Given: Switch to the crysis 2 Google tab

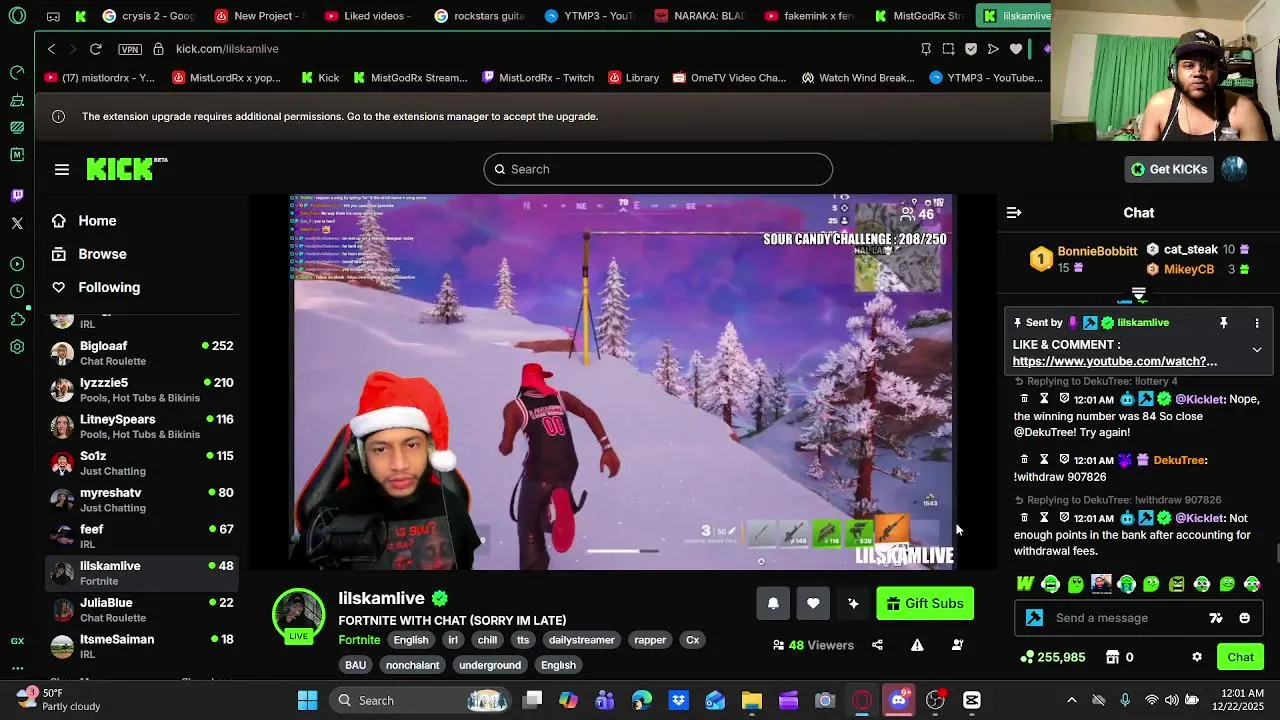Looking at the screenshot, I should coord(149,16).
